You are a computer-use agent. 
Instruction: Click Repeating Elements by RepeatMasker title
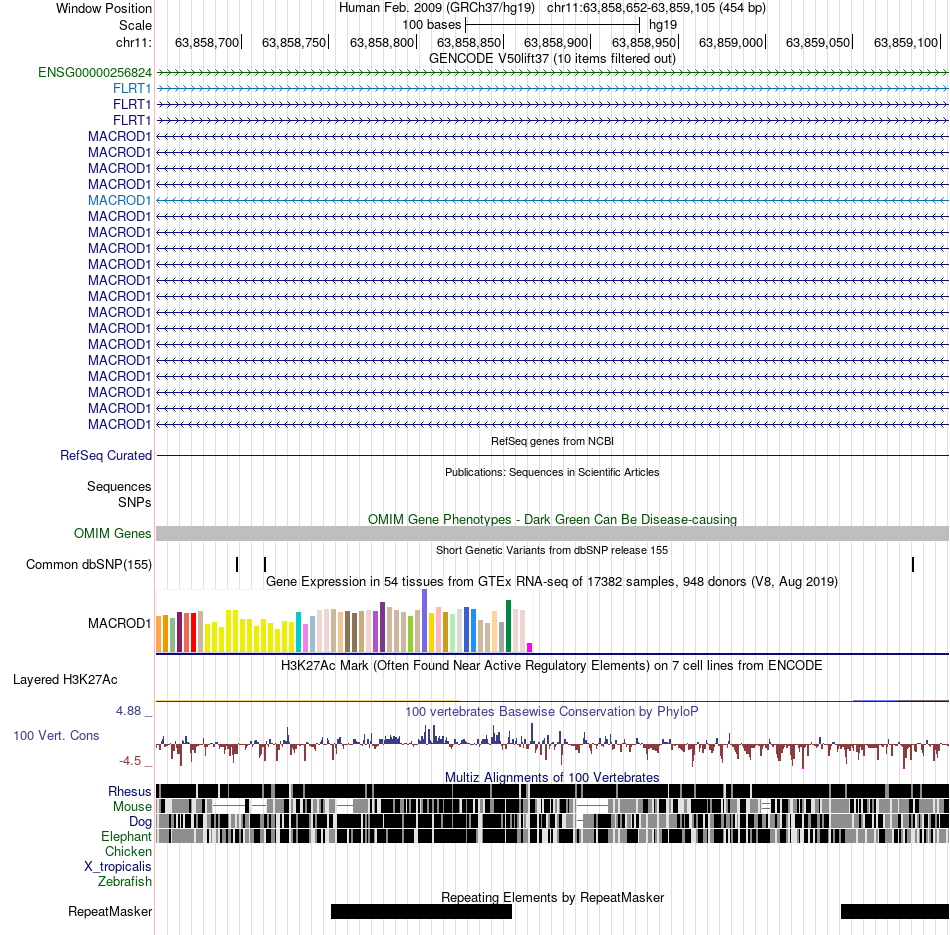coord(552,897)
